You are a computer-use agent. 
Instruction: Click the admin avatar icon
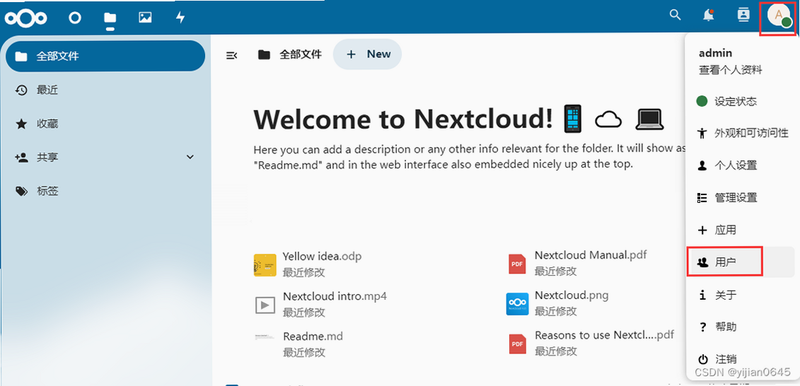(779, 16)
